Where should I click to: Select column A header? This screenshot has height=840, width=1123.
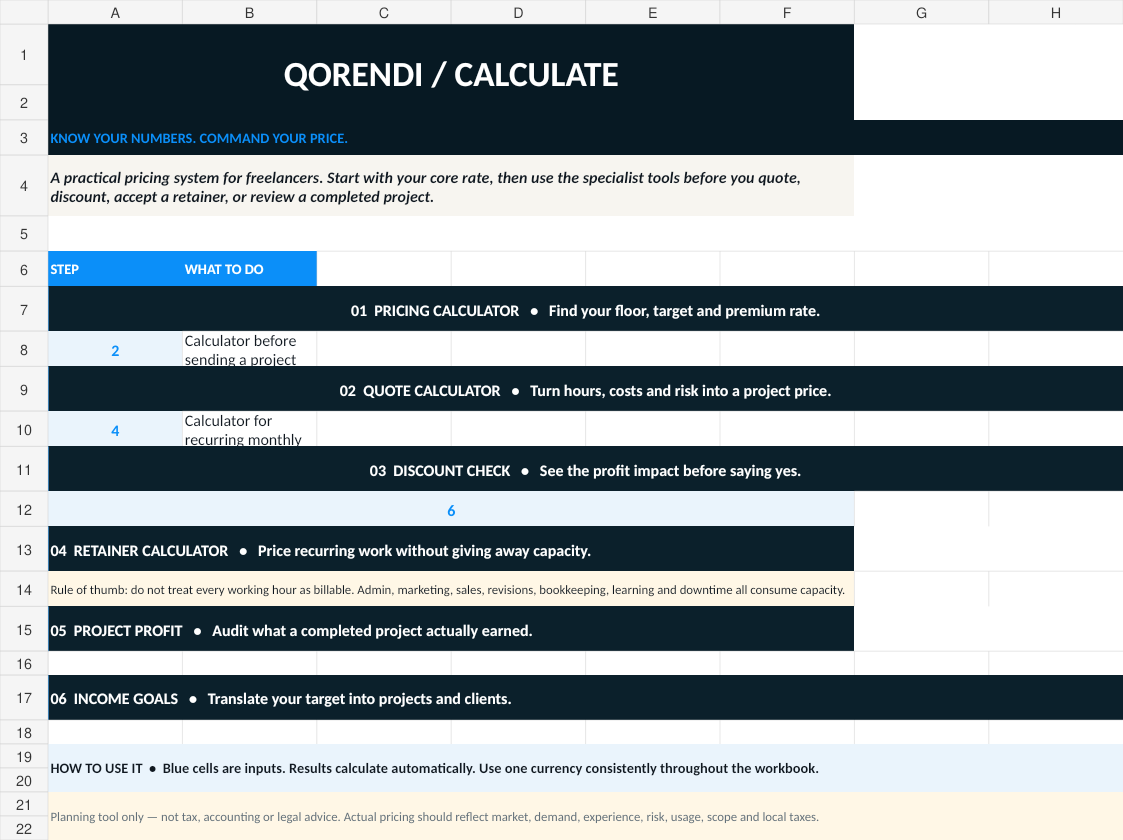pos(115,12)
